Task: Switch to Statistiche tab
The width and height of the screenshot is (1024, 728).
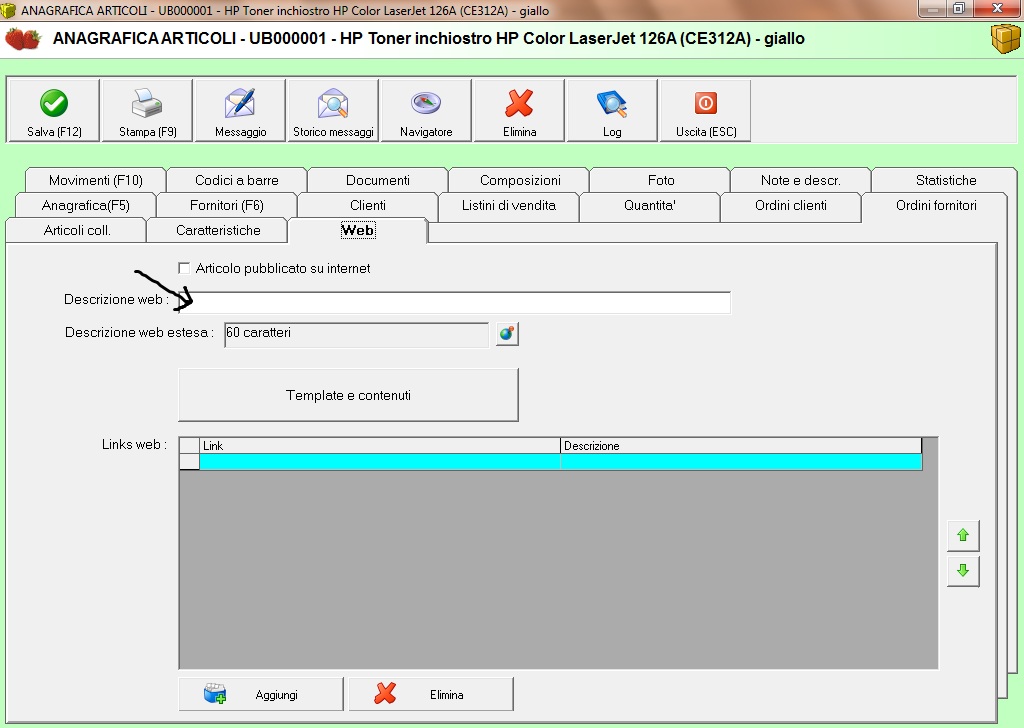Action: click(x=946, y=180)
